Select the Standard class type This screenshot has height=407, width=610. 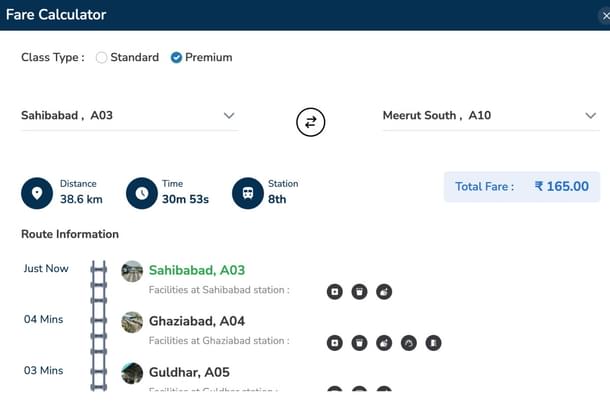102,58
